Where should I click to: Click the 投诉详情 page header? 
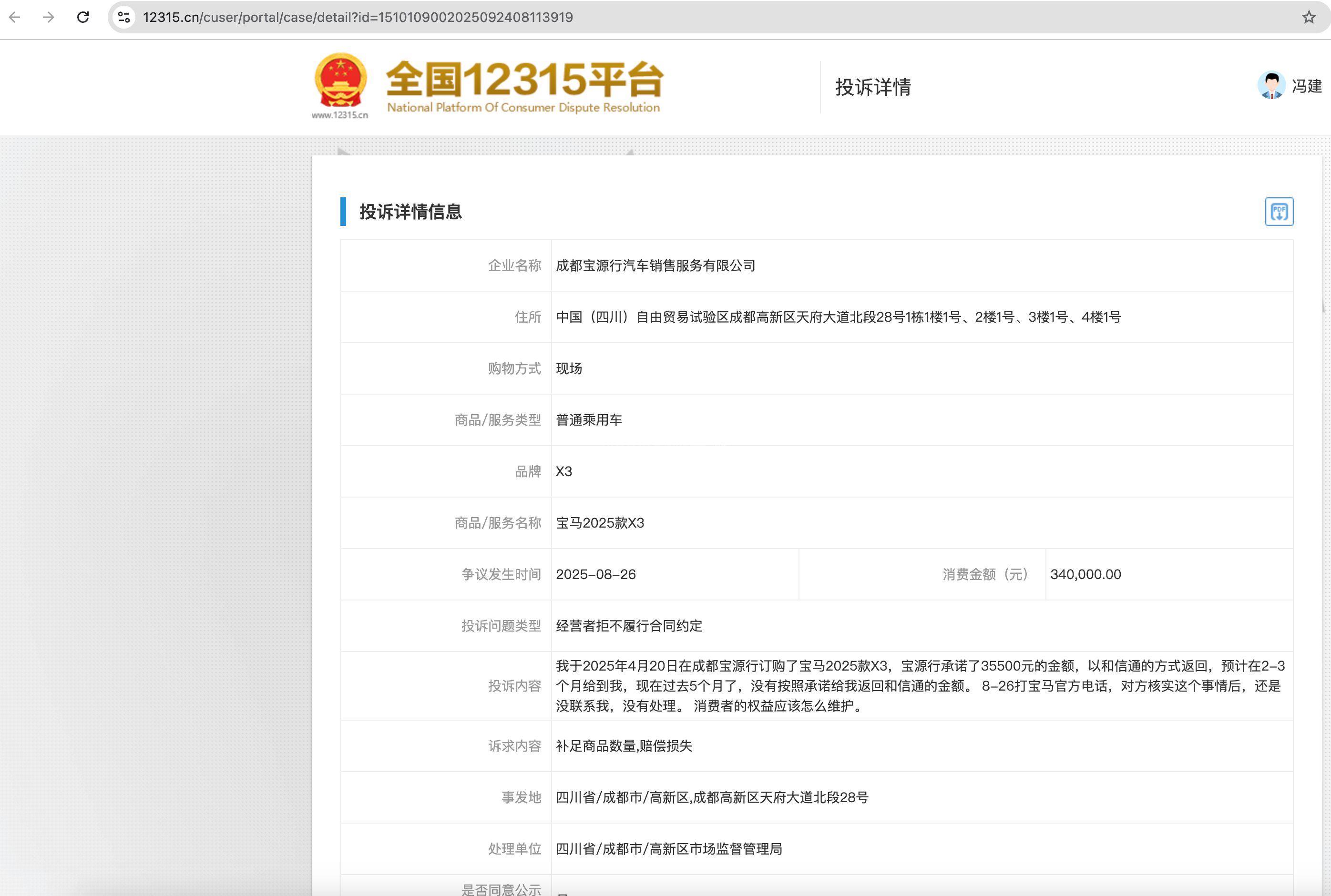point(873,87)
